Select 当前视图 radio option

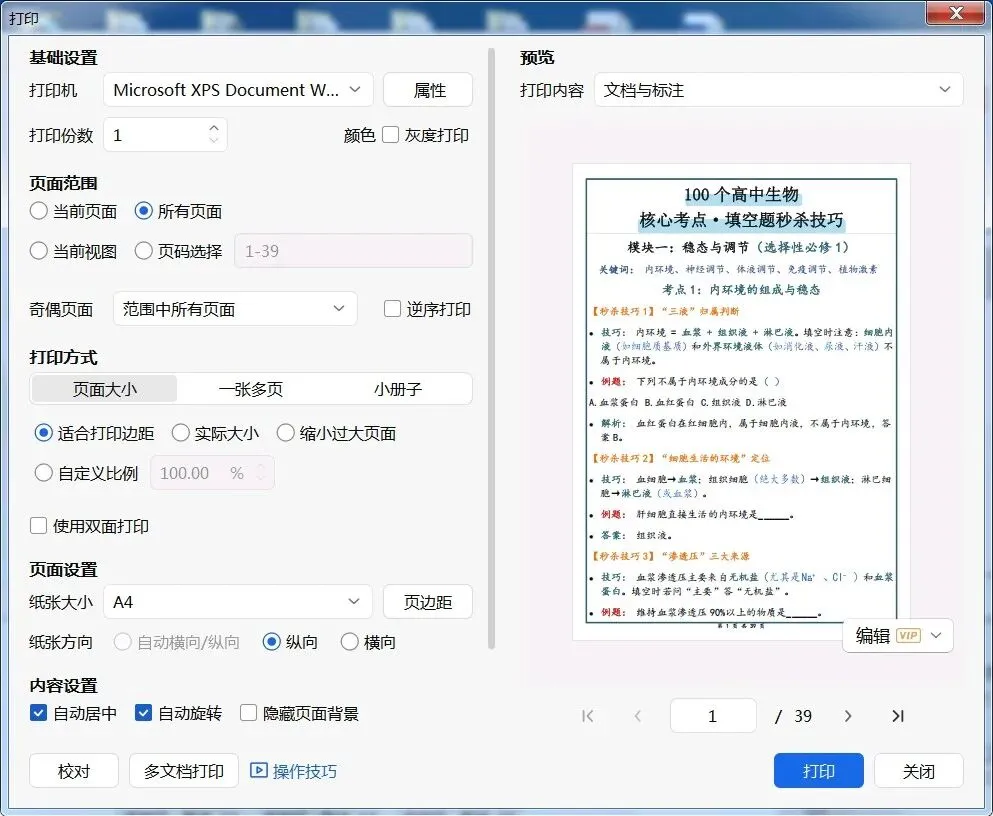click(x=39, y=251)
